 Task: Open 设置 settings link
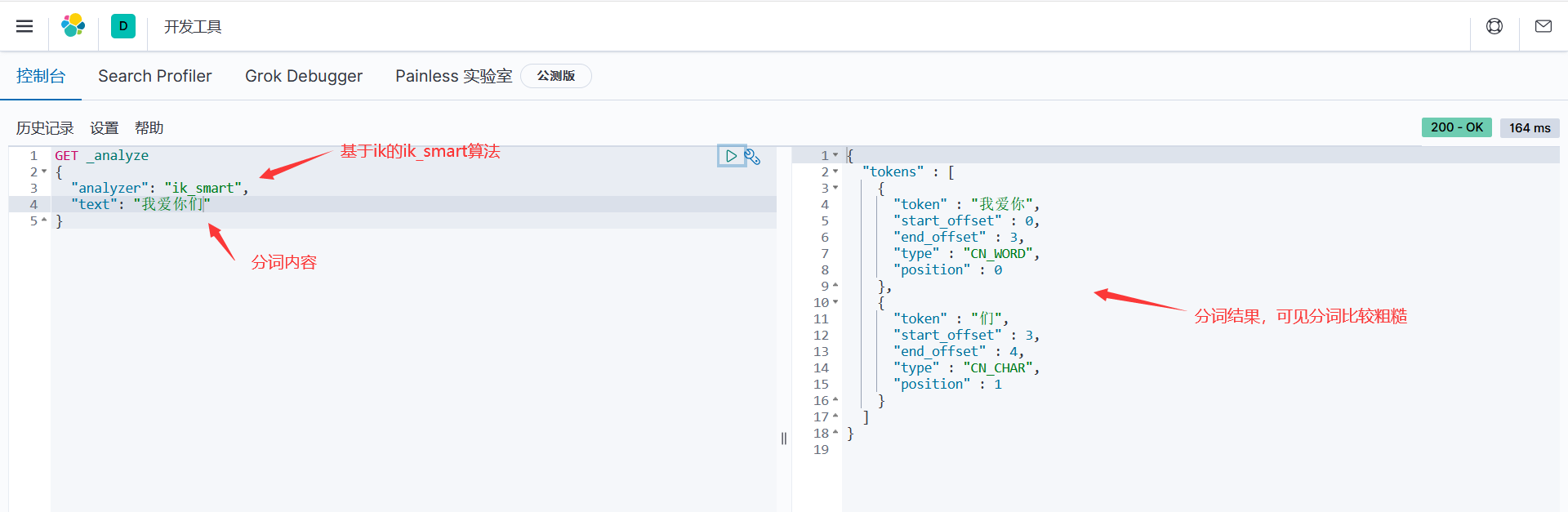(104, 128)
